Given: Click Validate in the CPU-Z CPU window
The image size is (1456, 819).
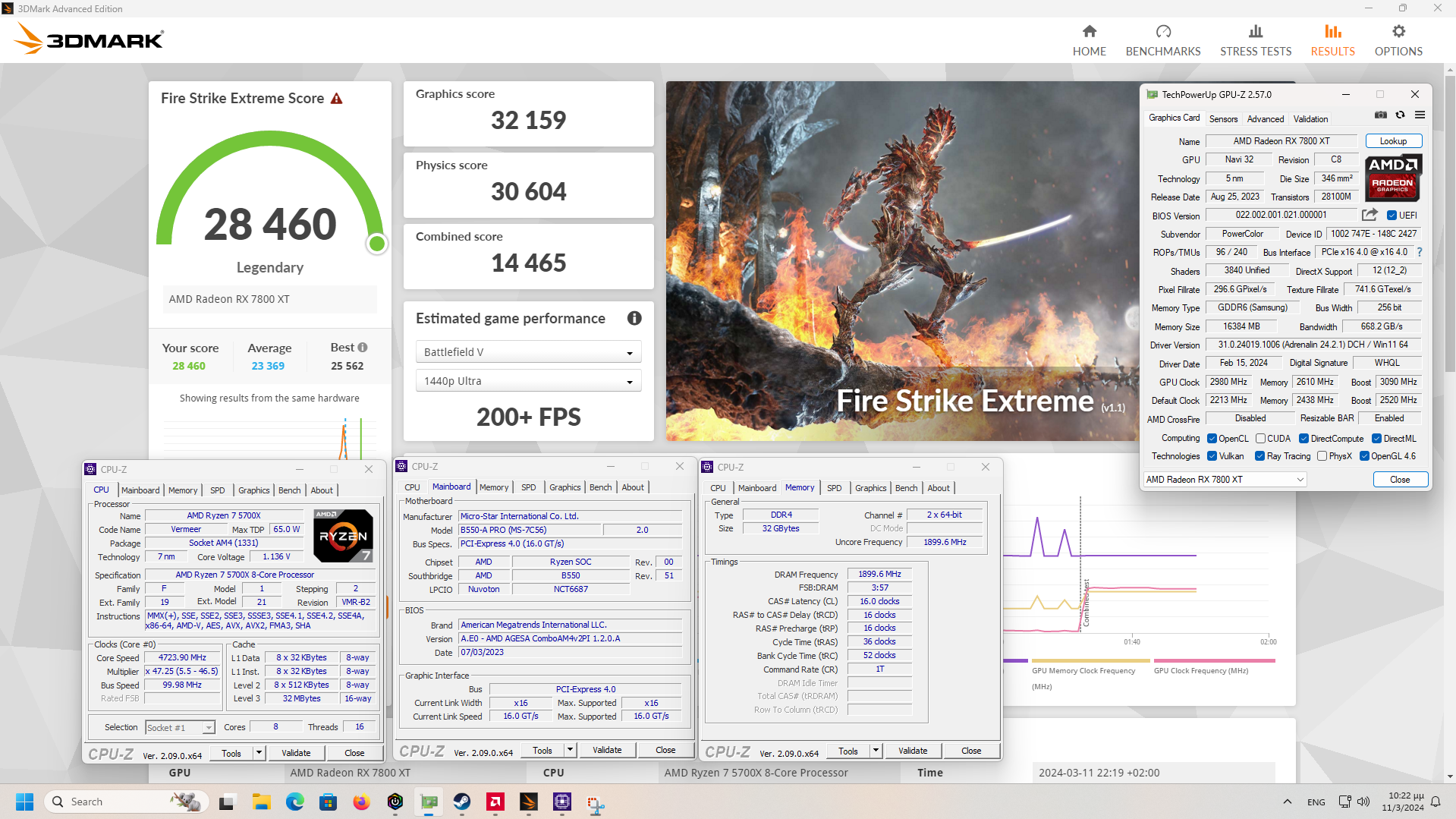Looking at the screenshot, I should click(296, 753).
